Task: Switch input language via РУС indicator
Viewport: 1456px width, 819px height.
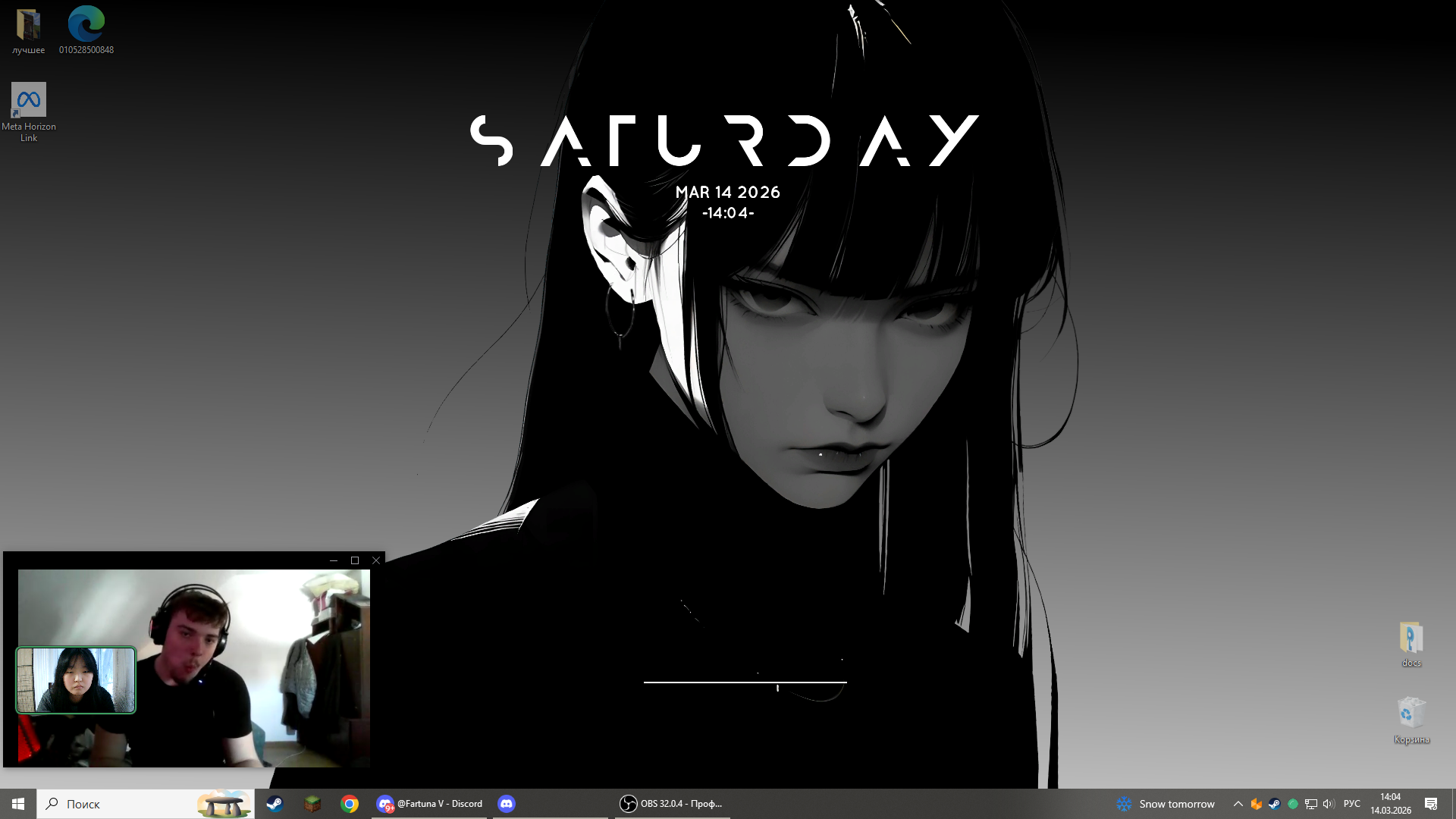Action: tap(1352, 804)
